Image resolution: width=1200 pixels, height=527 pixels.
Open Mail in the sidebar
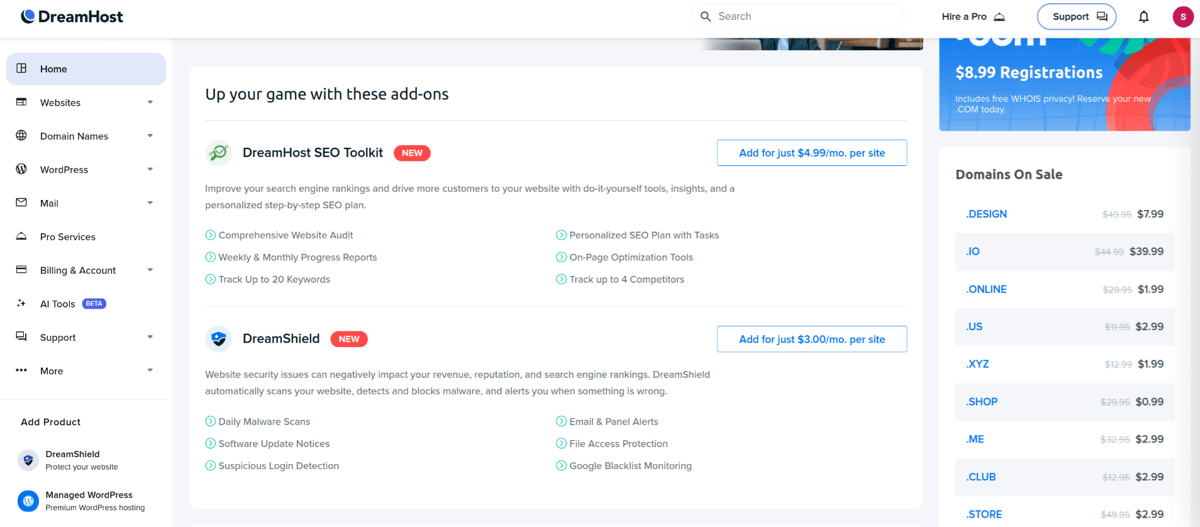point(86,203)
